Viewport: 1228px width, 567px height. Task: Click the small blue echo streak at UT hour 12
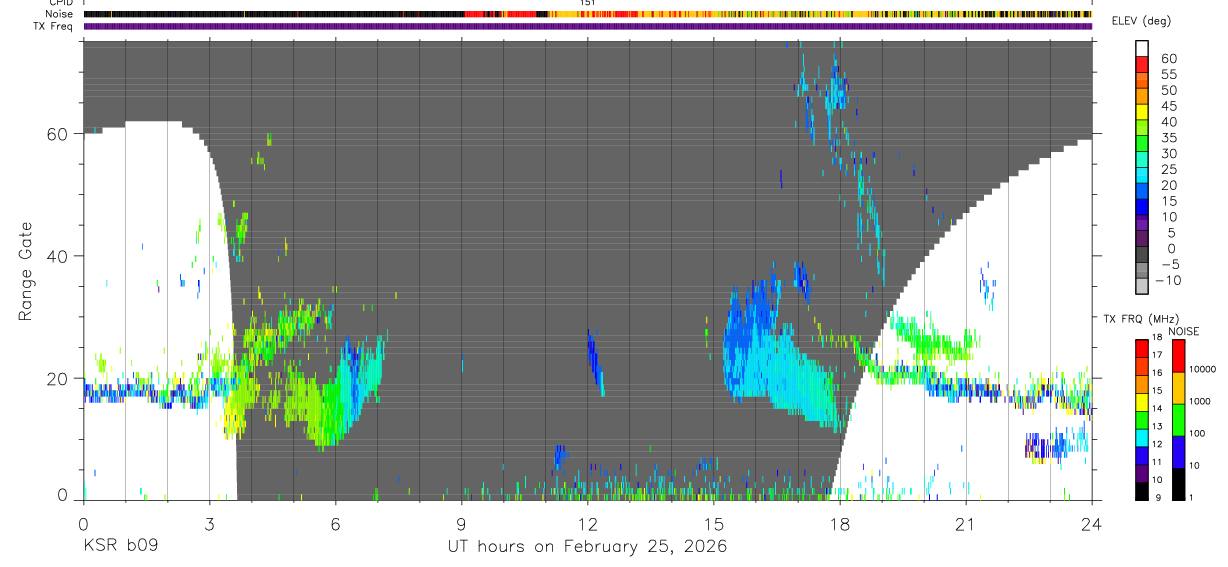pos(595,362)
